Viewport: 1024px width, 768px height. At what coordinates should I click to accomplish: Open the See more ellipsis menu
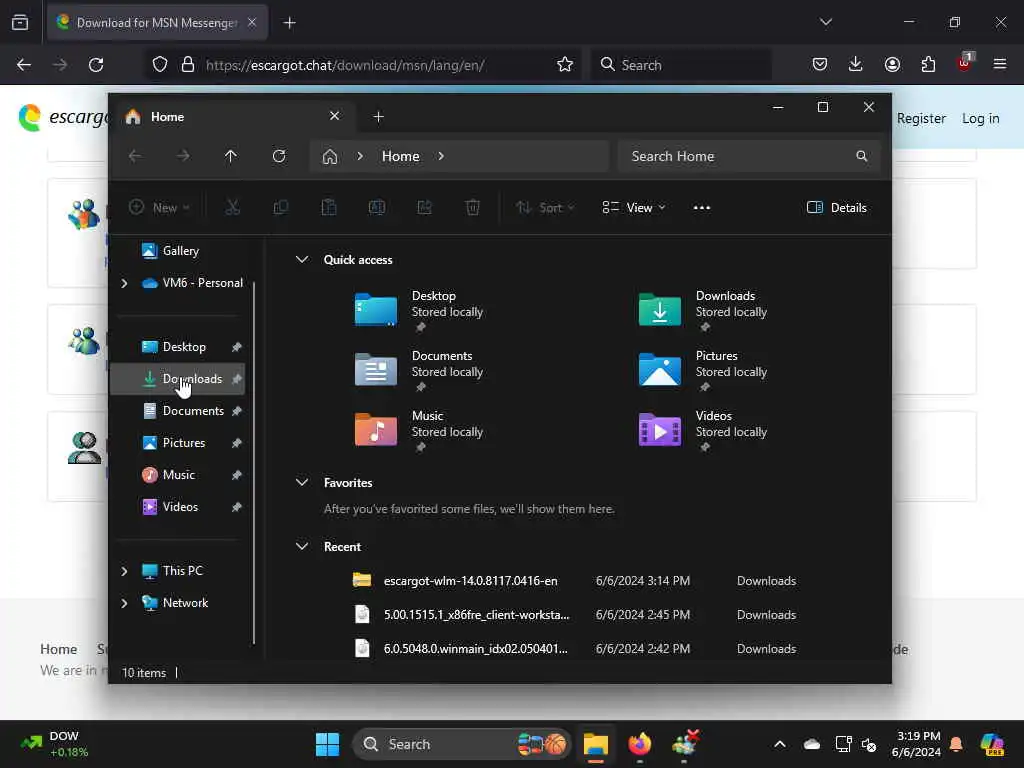pyautogui.click(x=701, y=208)
